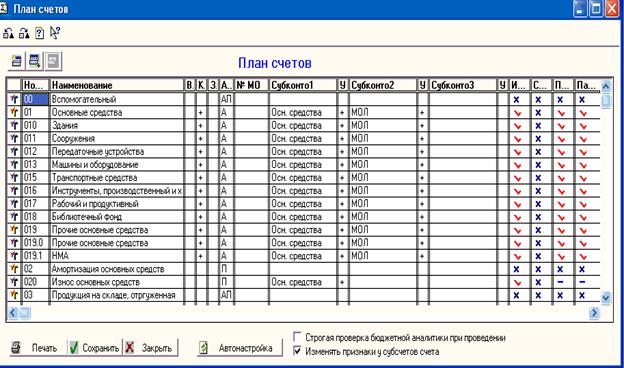Image resolution: width=624 pixels, height=368 pixels.
Task: Toggle Изменять признаки у субсчетов счета checkbox
Action: point(297,351)
